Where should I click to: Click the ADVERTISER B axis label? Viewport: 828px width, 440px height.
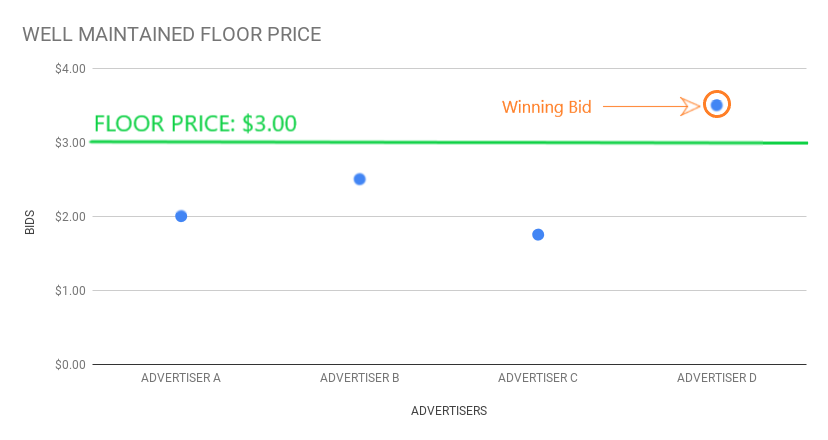pyautogui.click(x=360, y=378)
